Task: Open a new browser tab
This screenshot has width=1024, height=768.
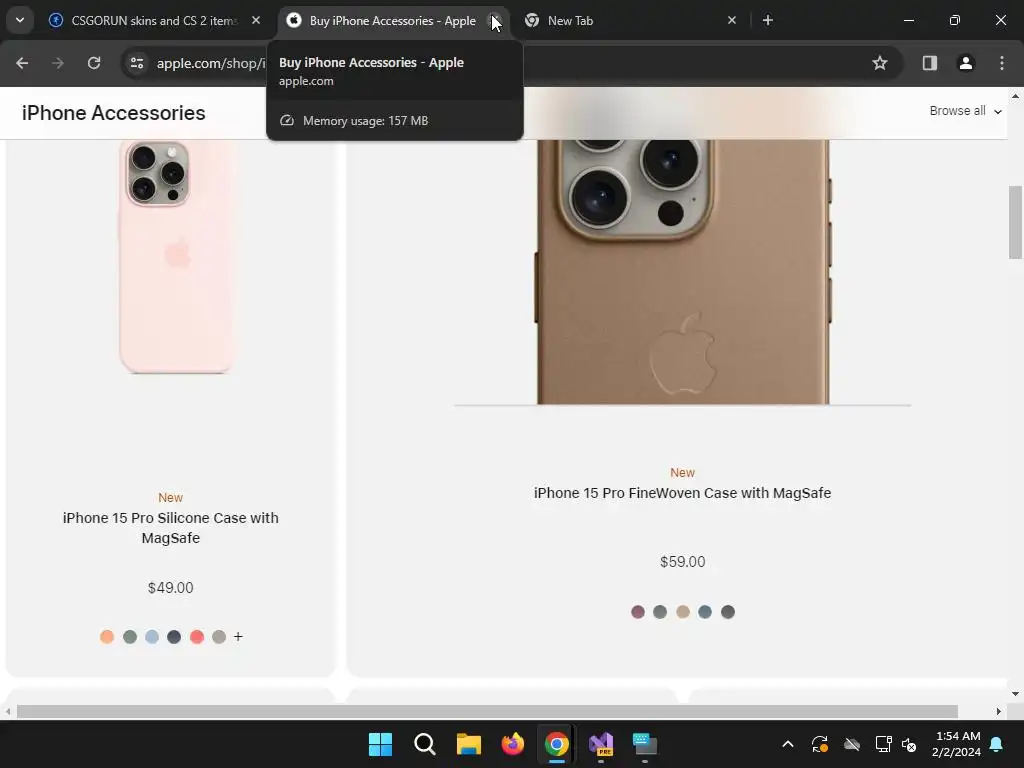Action: pyautogui.click(x=768, y=20)
